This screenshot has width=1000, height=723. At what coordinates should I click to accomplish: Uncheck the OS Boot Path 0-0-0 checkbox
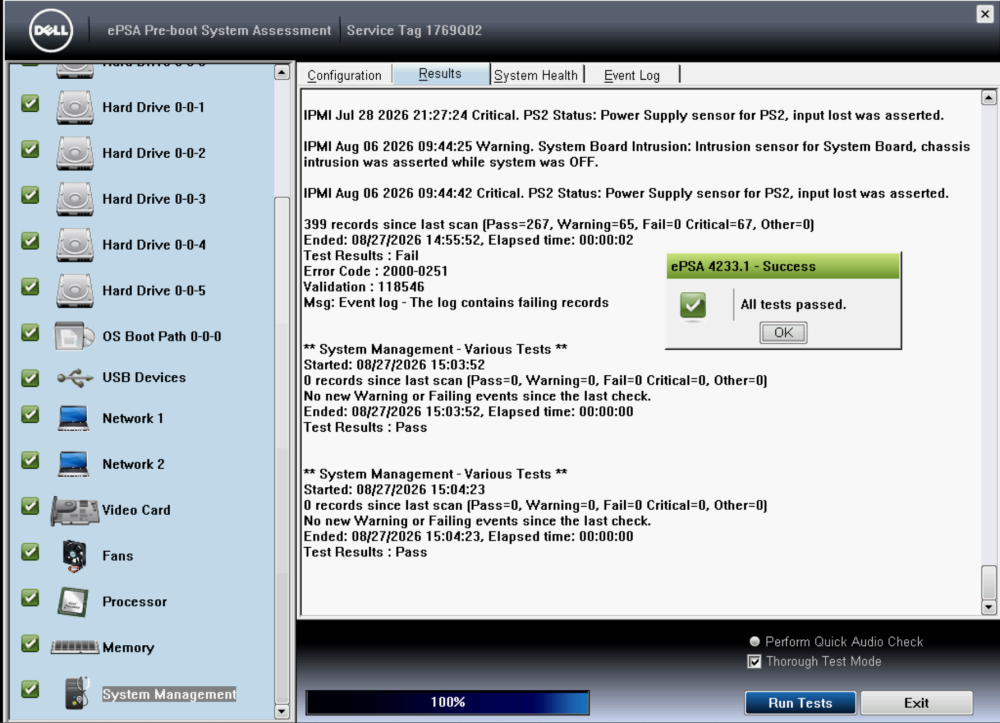tap(30, 332)
